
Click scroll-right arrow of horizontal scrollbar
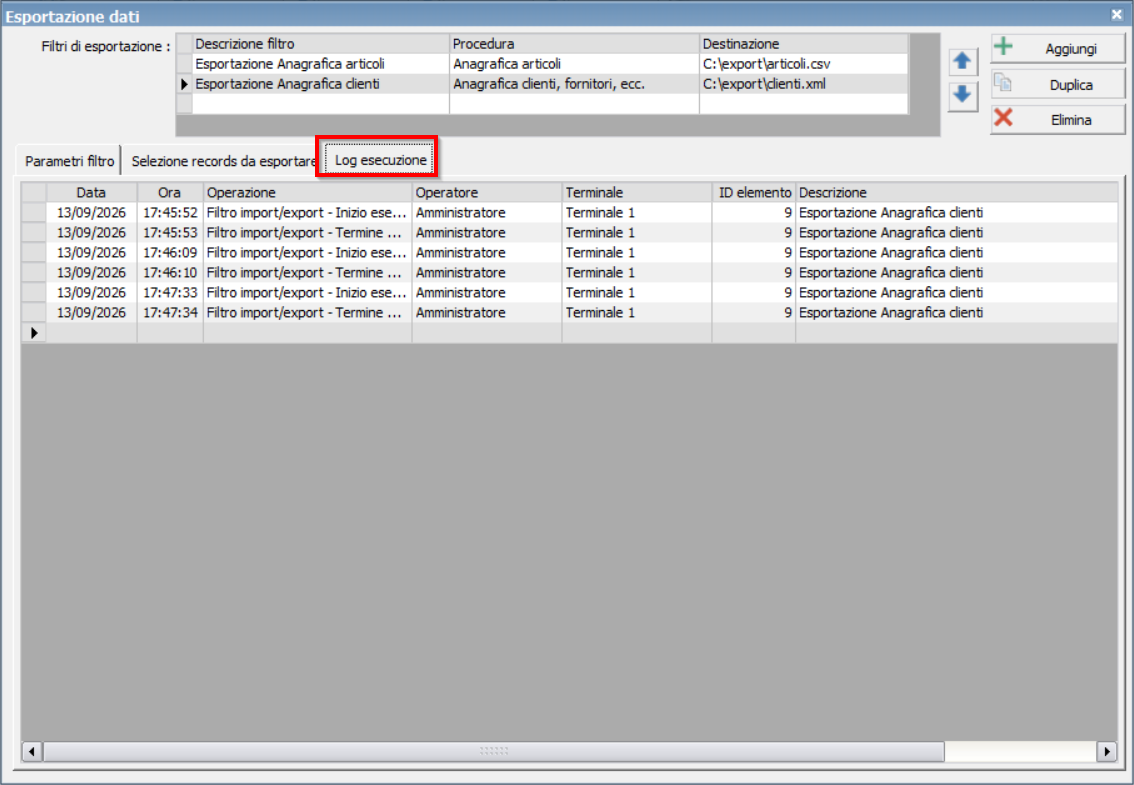pos(1107,751)
